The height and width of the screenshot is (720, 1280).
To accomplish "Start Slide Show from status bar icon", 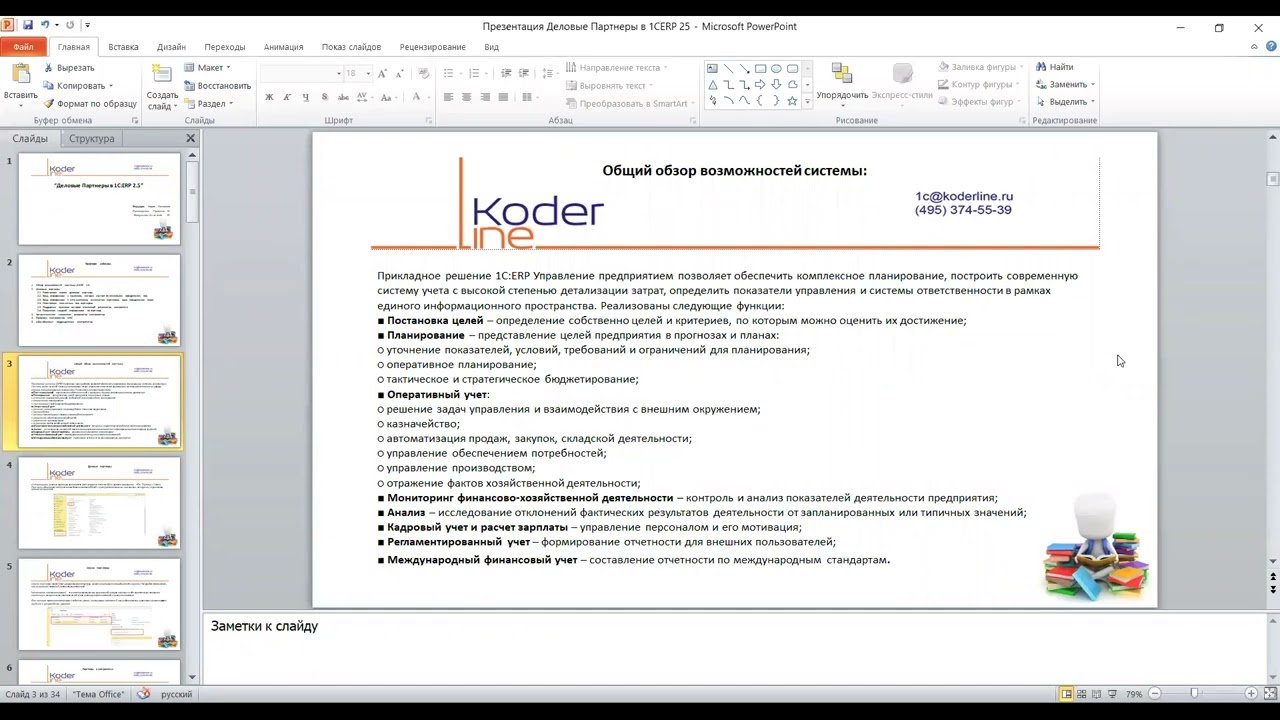I will point(1112,694).
